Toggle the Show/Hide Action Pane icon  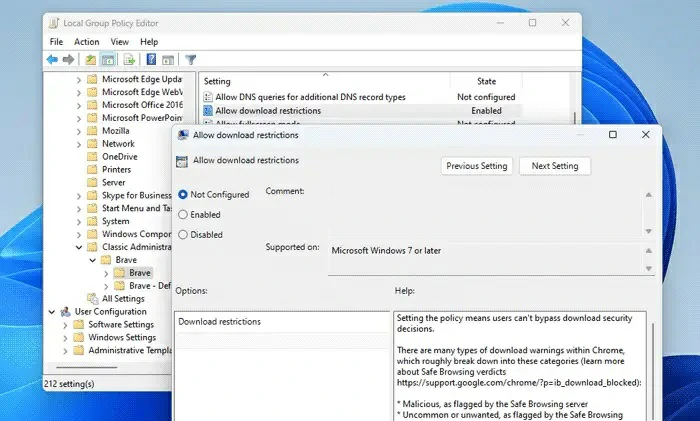point(167,60)
